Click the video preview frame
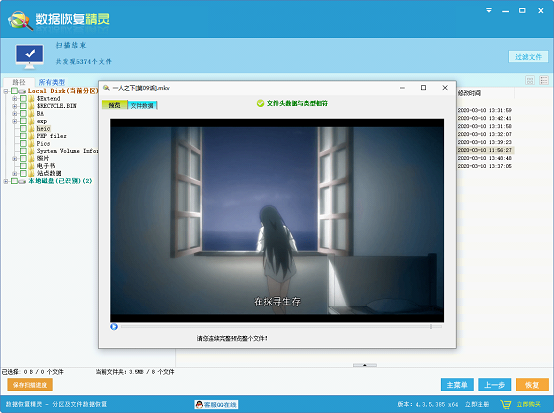Image resolution: width=554 pixels, height=413 pixels. [277, 220]
